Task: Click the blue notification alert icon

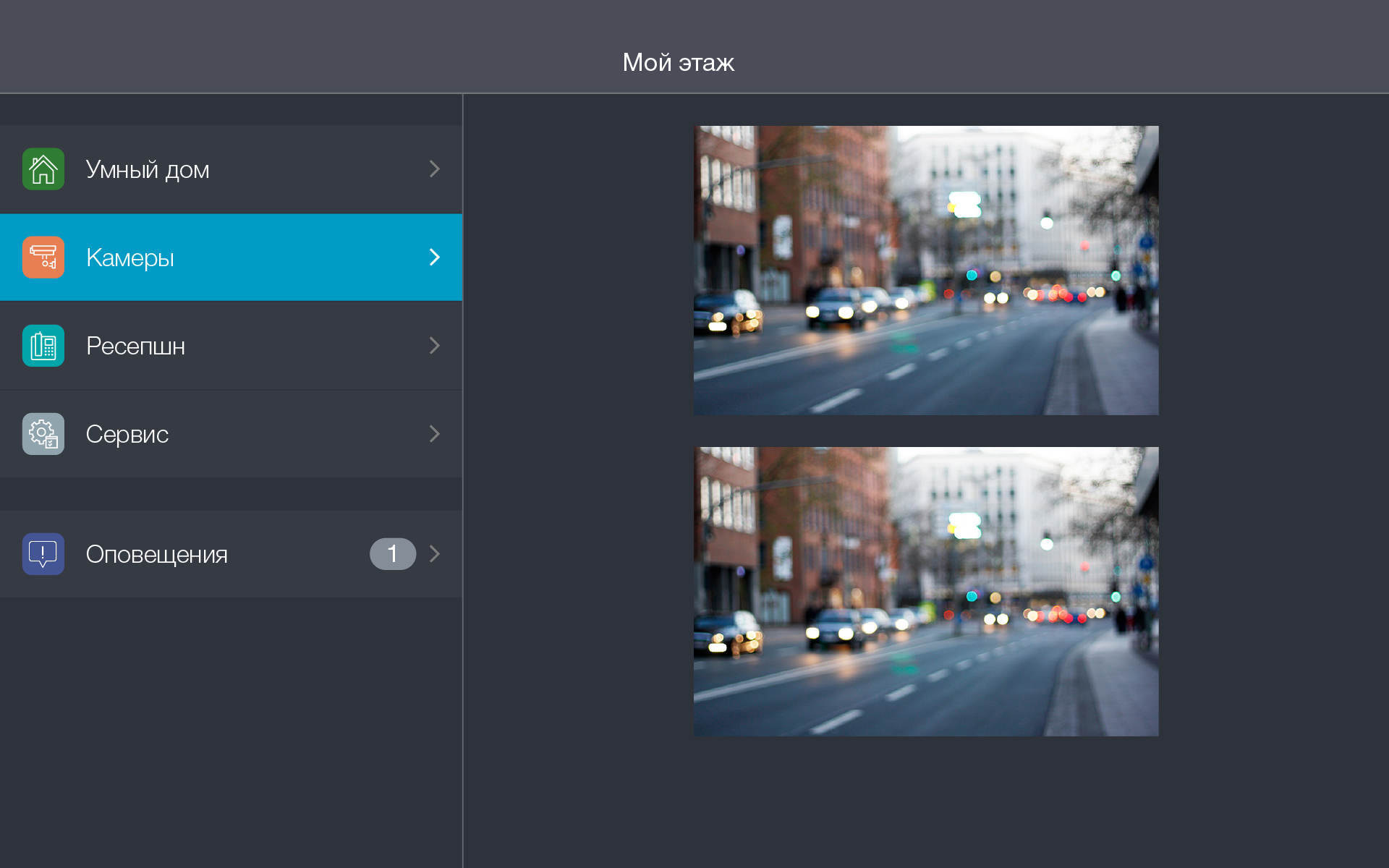Action: click(x=43, y=554)
